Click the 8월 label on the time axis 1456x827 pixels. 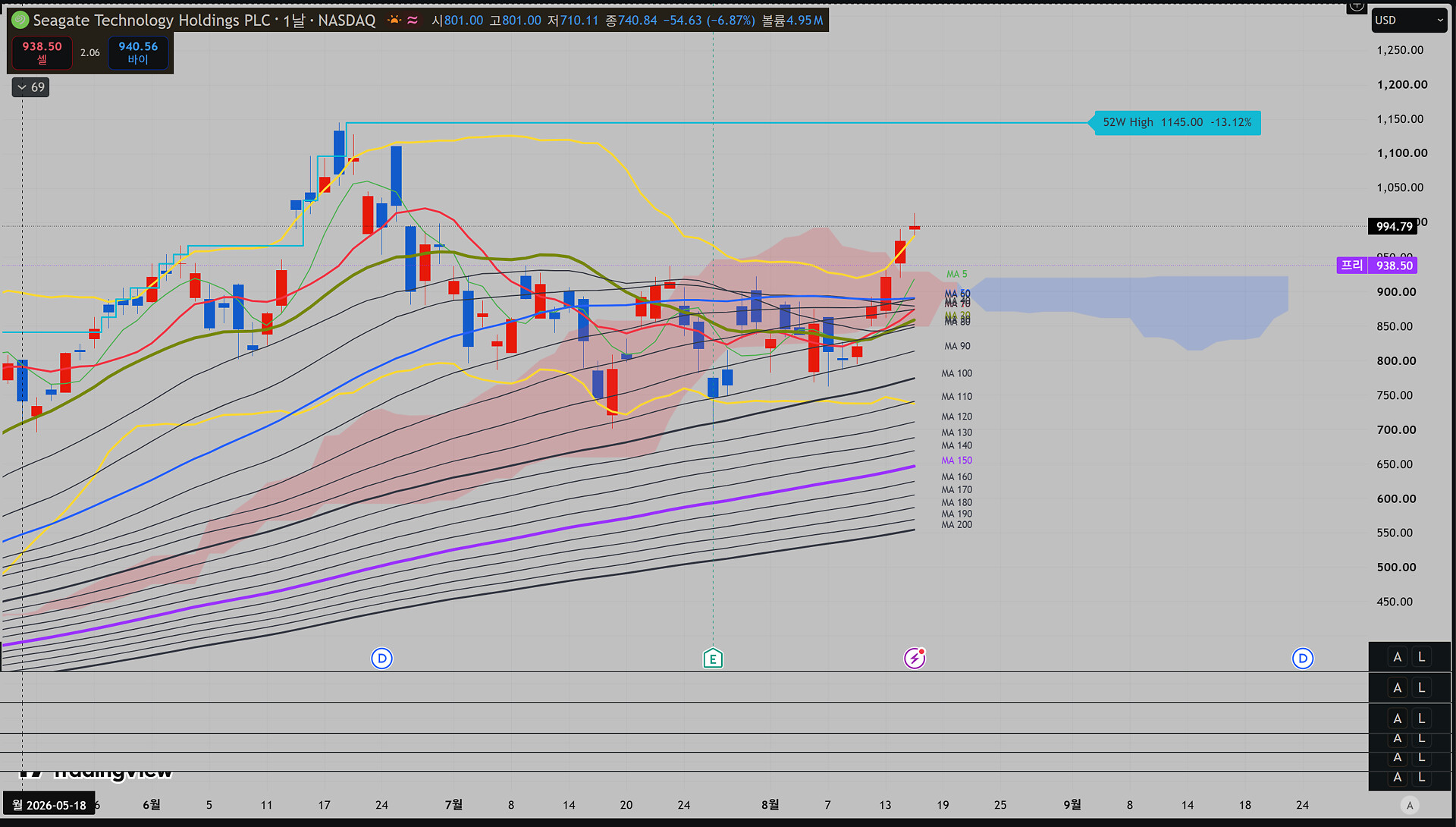tap(770, 805)
